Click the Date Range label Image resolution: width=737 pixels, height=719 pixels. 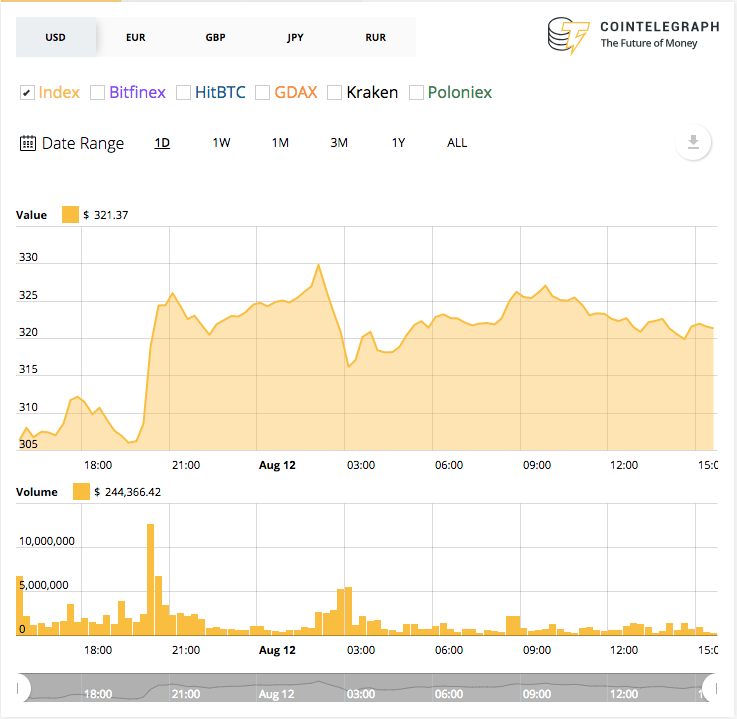[x=83, y=143]
